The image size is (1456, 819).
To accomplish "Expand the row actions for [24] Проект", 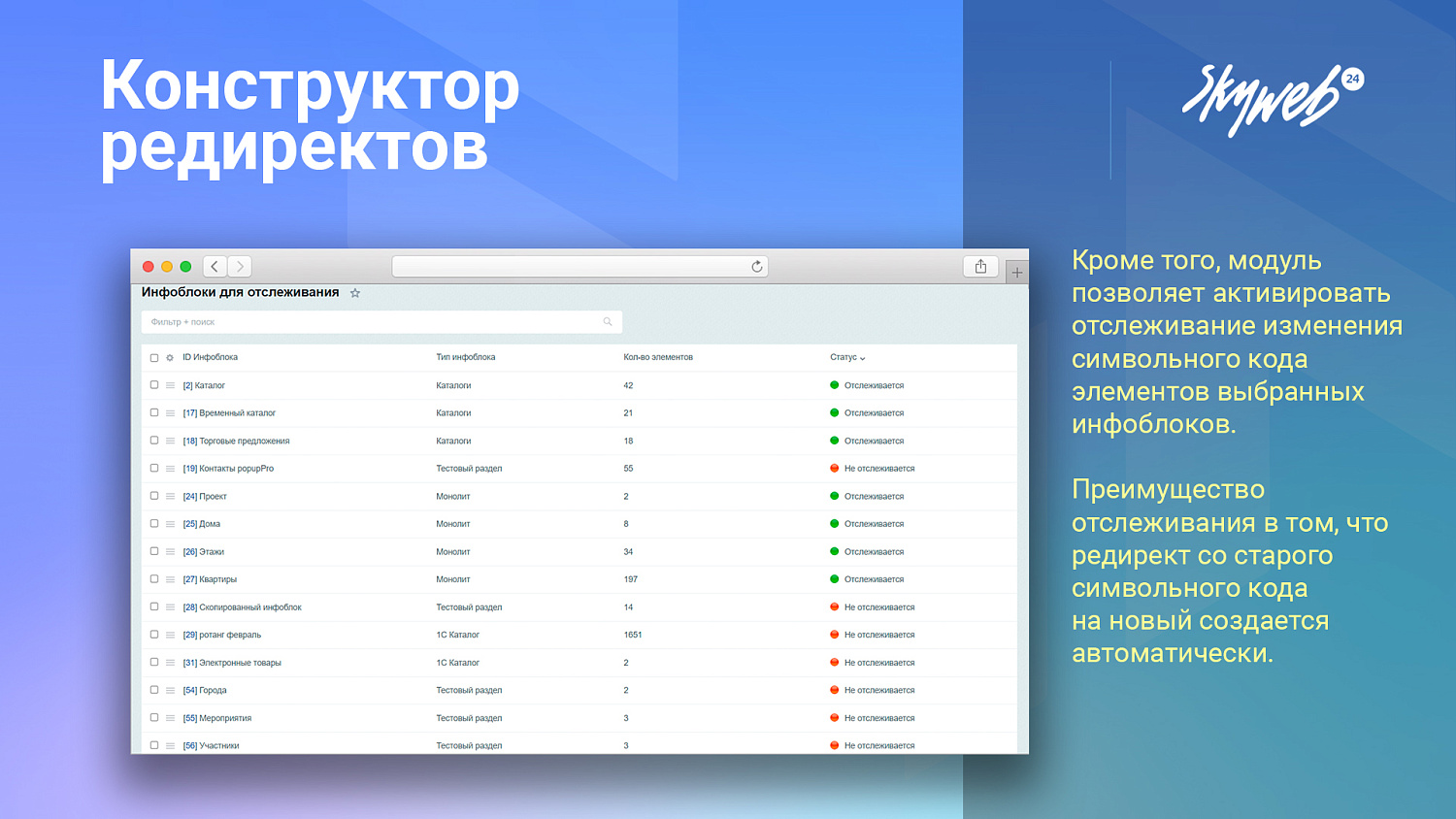I will point(170,496).
